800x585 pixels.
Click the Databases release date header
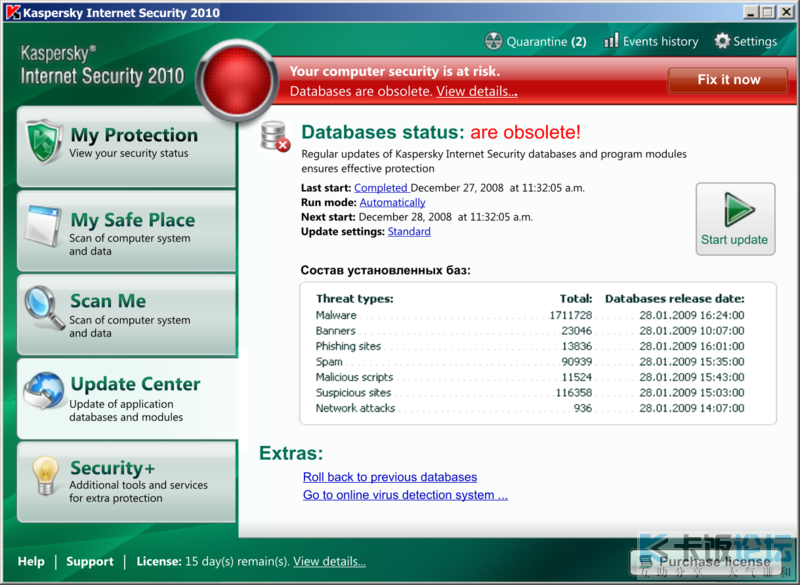click(674, 298)
